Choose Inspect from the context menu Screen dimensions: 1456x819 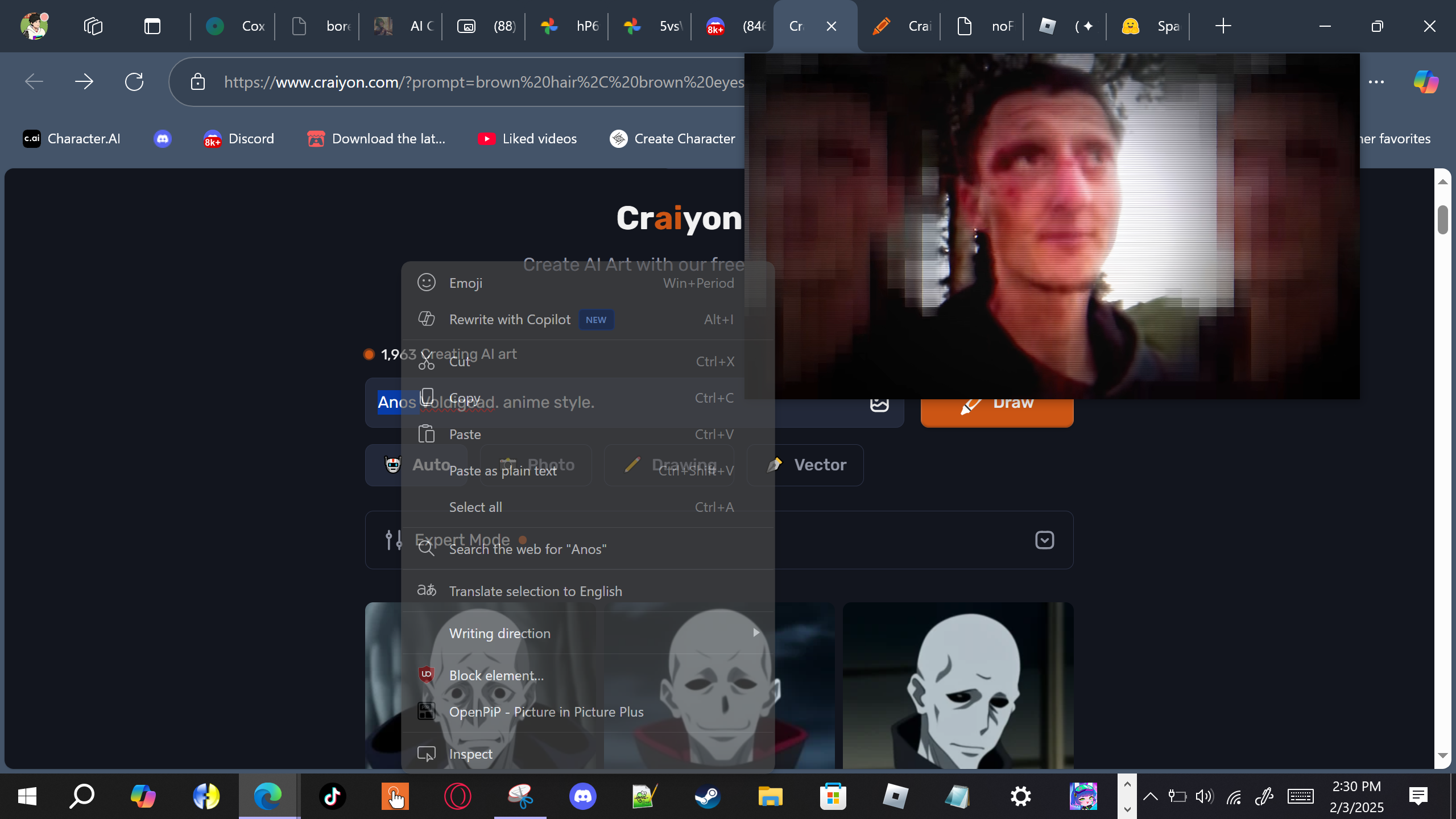click(x=588, y=754)
